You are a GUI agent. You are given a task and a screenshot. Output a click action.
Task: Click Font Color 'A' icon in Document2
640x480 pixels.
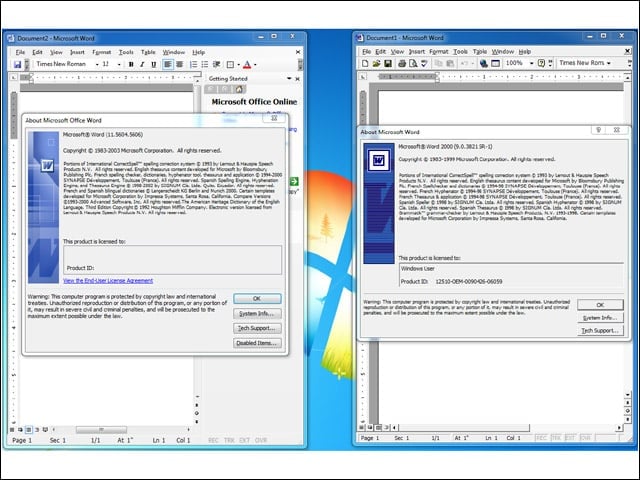[247, 64]
